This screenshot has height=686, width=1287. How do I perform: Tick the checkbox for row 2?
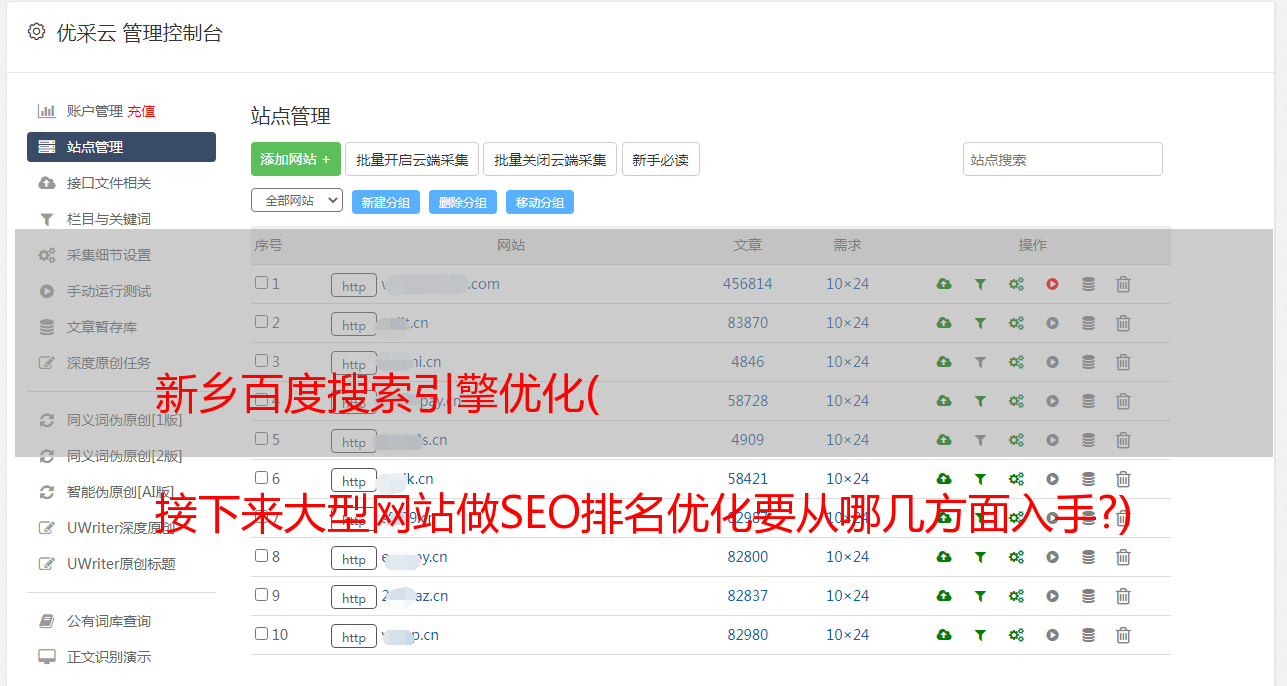pyautogui.click(x=261, y=322)
